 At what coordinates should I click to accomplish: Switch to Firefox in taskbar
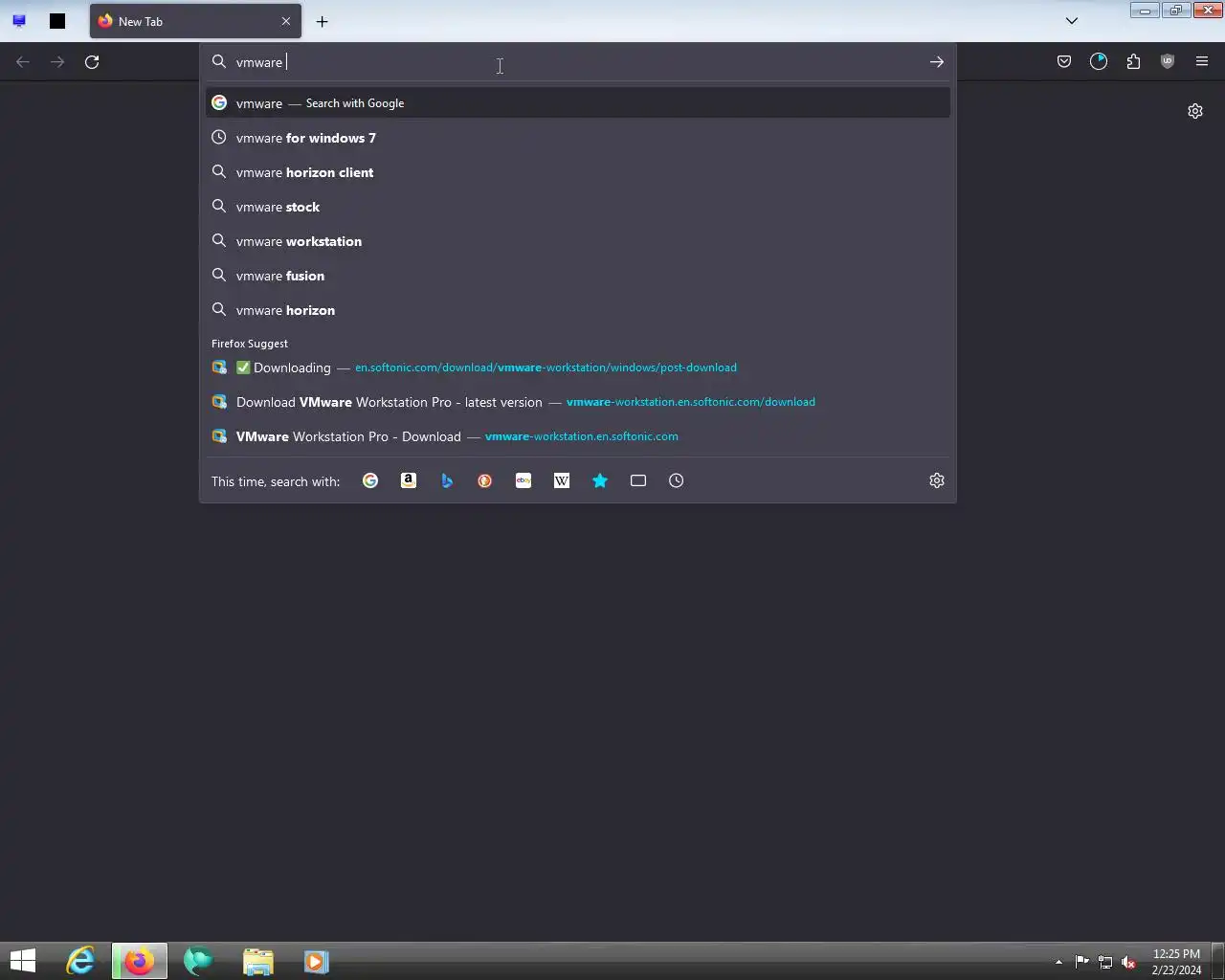[140, 961]
